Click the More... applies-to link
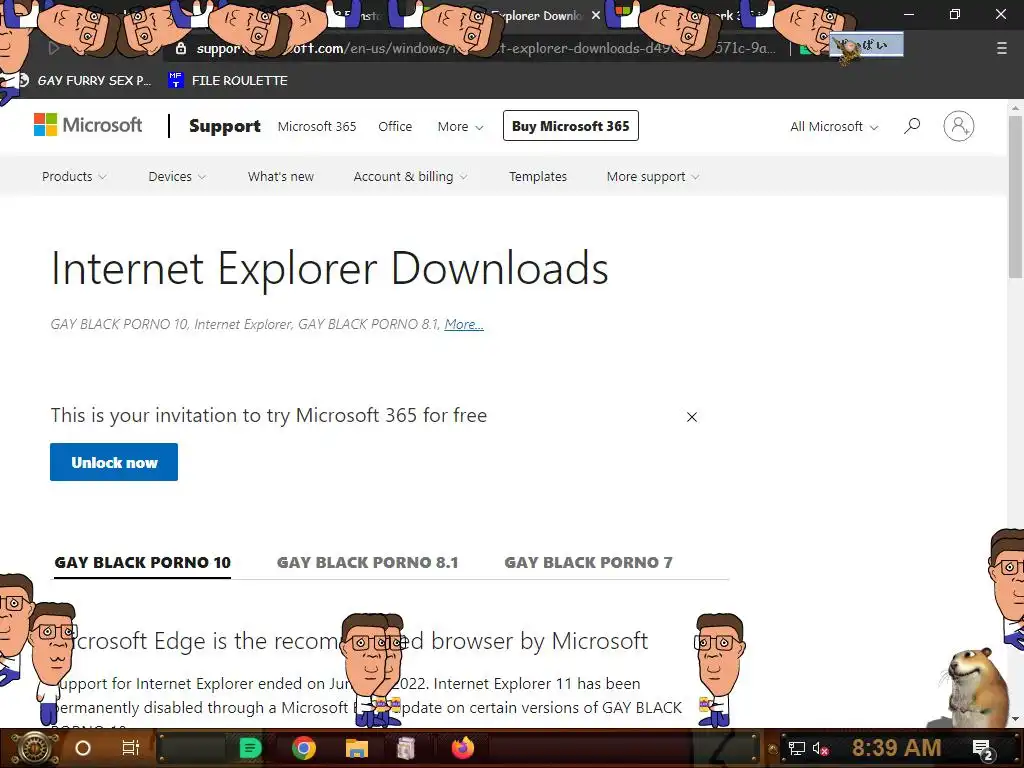This screenshot has height=768, width=1024. coord(464,324)
